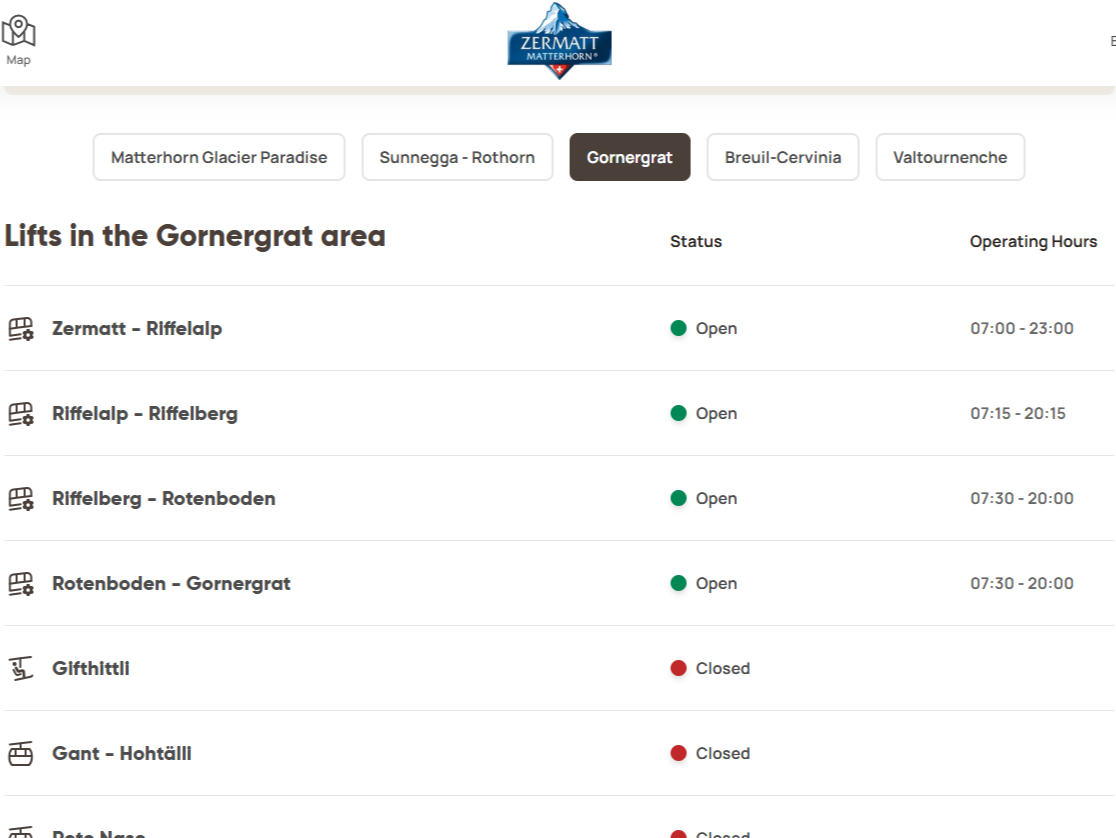Click the railway icon beside Riffelberg - Rotenboden

pos(21,499)
